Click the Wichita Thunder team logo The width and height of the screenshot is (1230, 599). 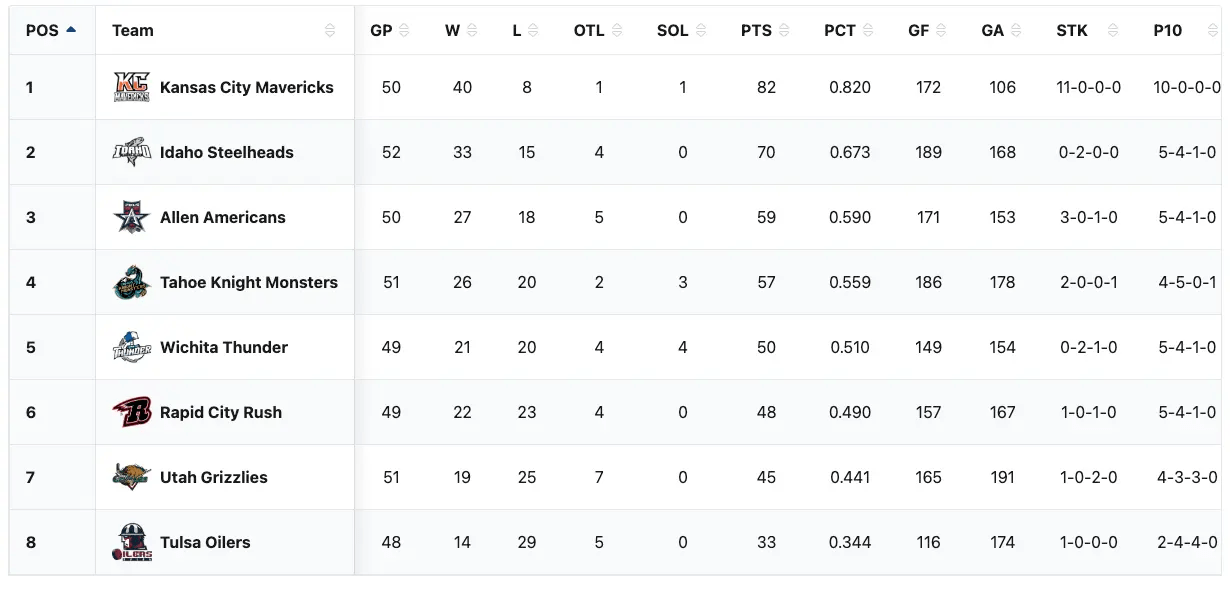coord(132,347)
